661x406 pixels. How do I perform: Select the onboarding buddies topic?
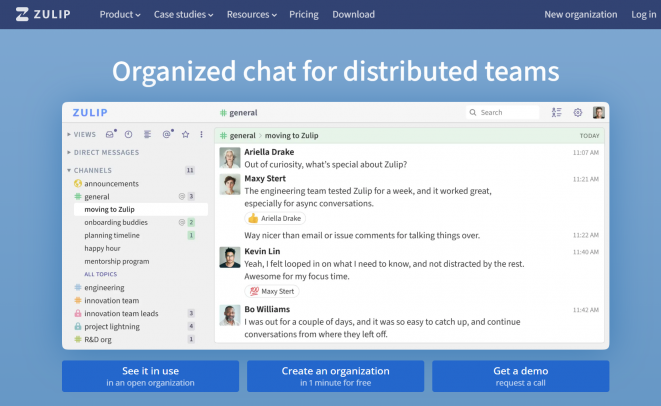(116, 222)
